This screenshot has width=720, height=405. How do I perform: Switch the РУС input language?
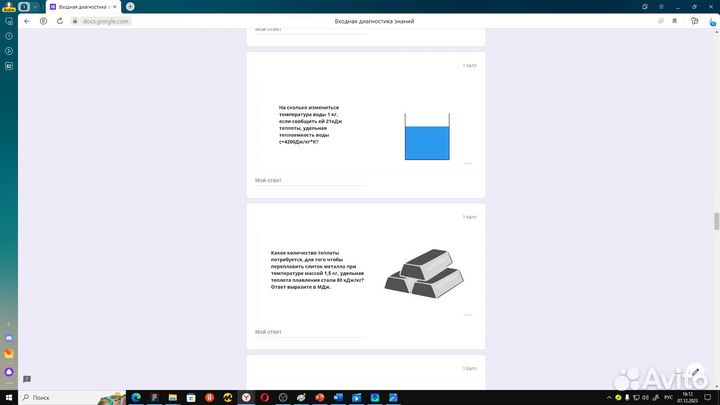tap(668, 398)
